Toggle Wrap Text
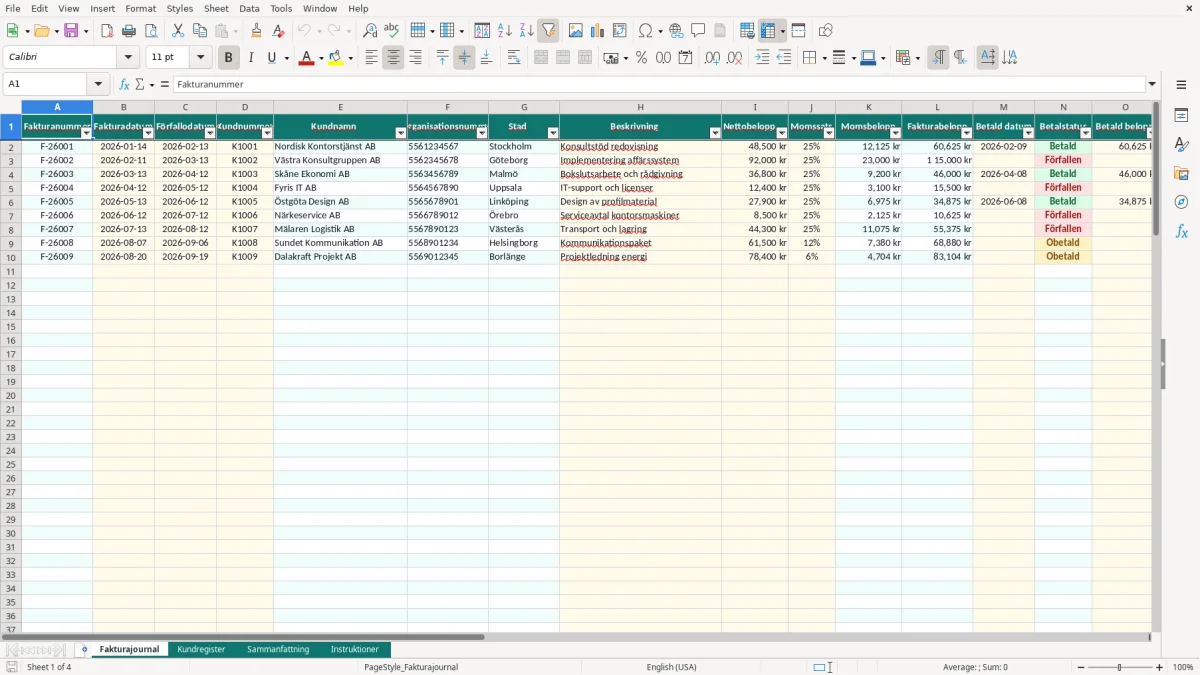 coord(514,58)
